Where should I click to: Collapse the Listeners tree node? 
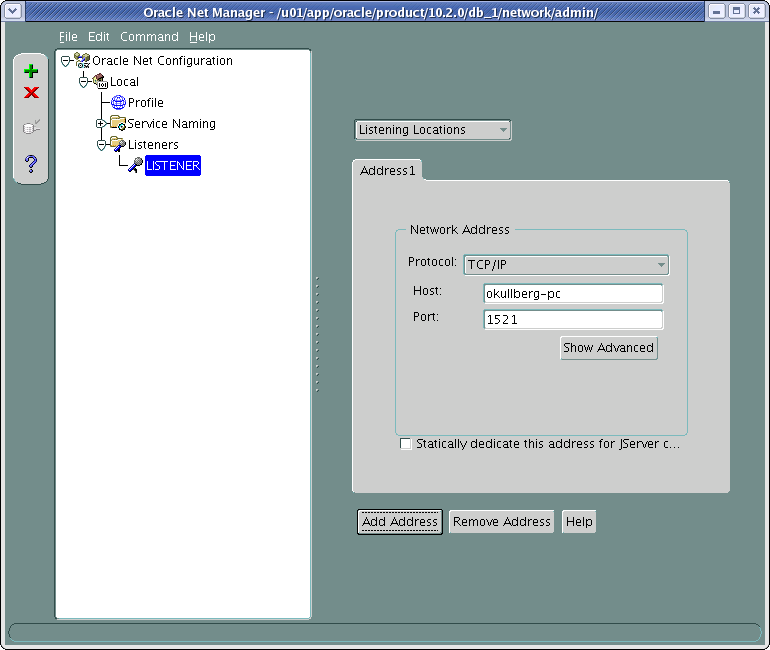[101, 145]
